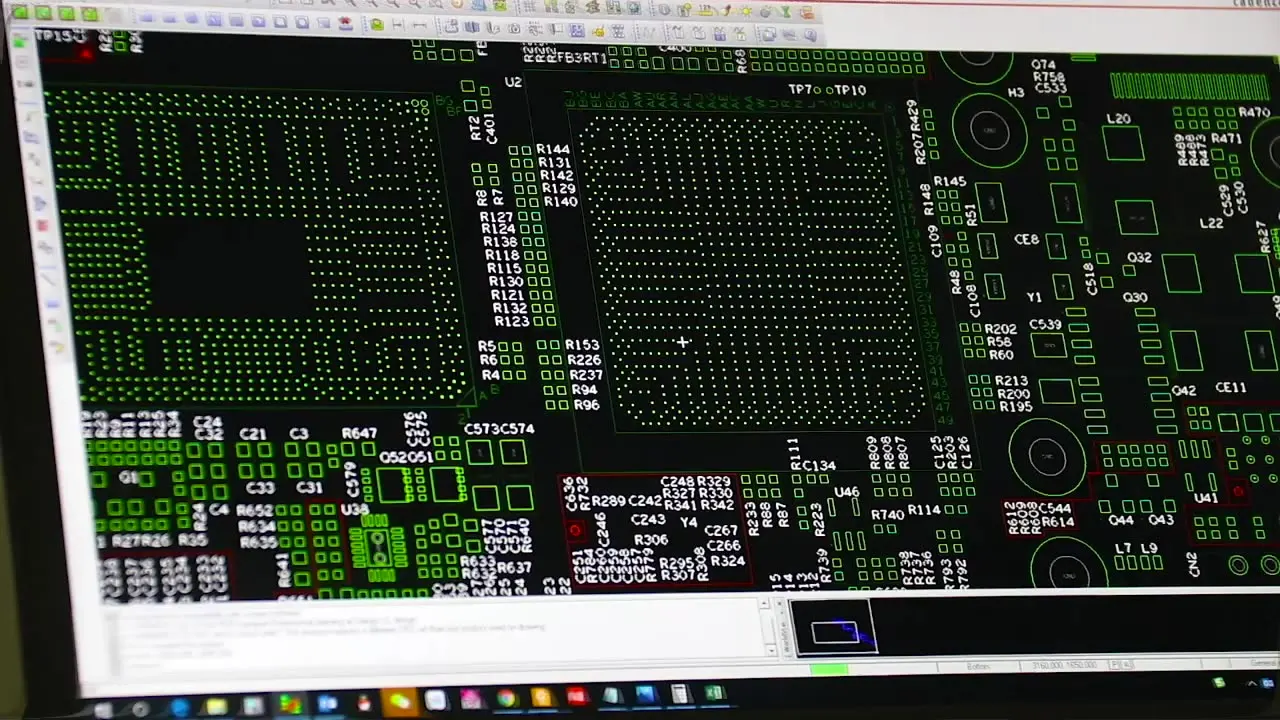This screenshot has width=1280, height=720.
Task: Open the Windows Start menu
Action: tap(102, 710)
